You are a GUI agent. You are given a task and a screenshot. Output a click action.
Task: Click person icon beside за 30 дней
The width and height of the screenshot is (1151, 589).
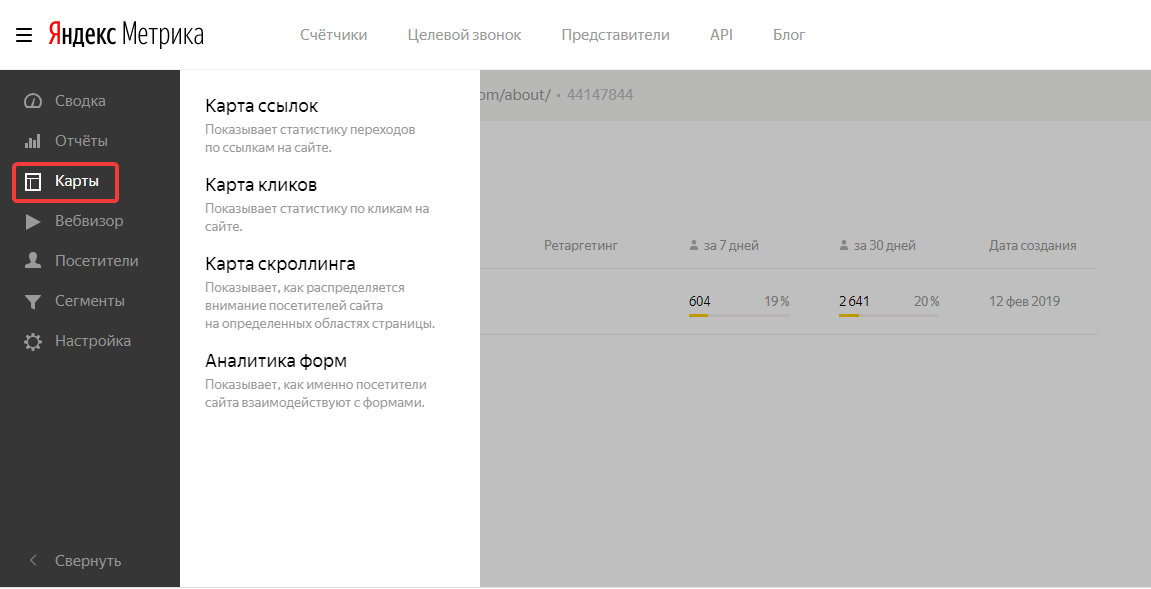point(843,245)
